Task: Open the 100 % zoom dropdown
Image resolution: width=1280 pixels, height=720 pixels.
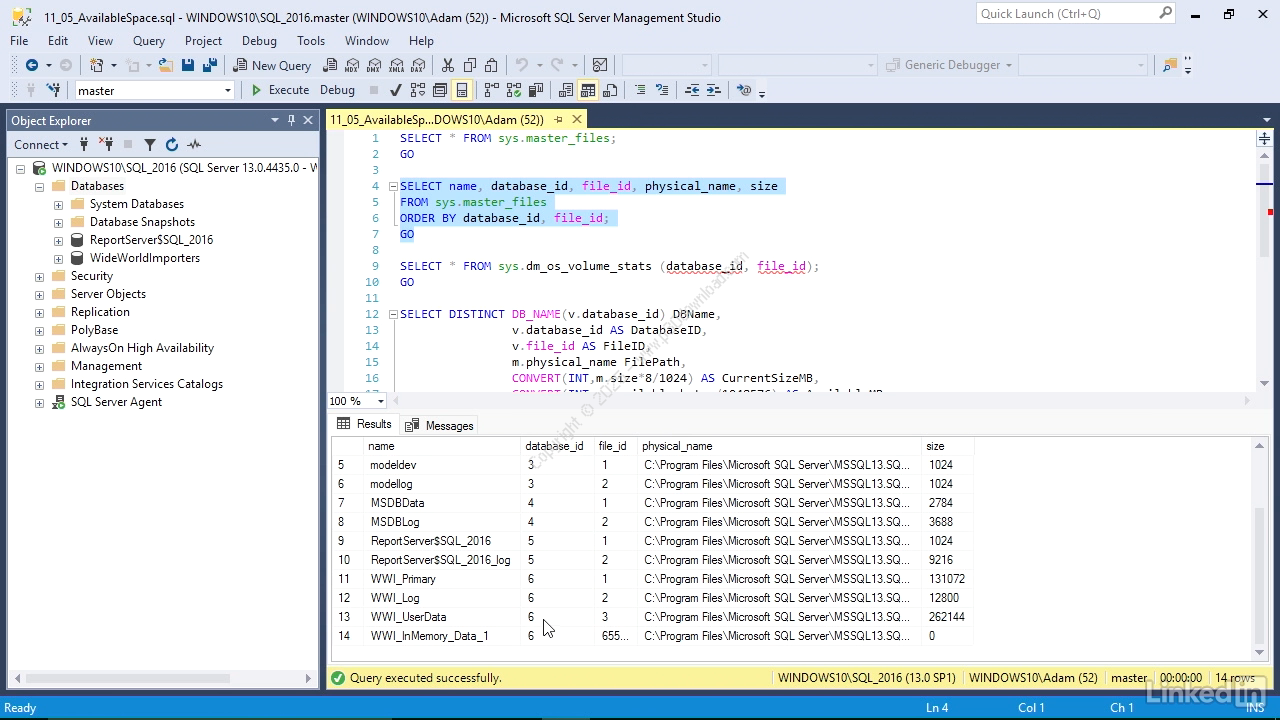Action: click(x=381, y=401)
